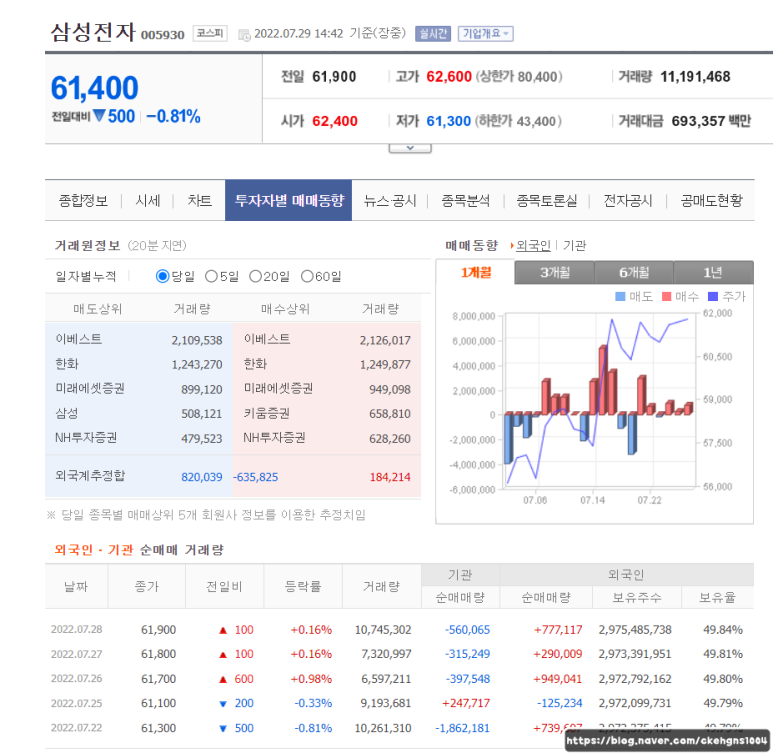Click the calendar icon beside the date
The height and width of the screenshot is (753, 773).
tap(244, 35)
